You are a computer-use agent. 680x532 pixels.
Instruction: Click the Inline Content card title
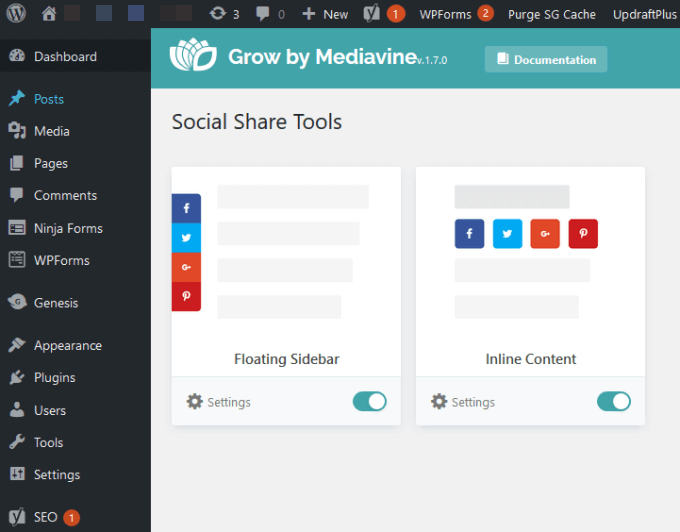[531, 359]
